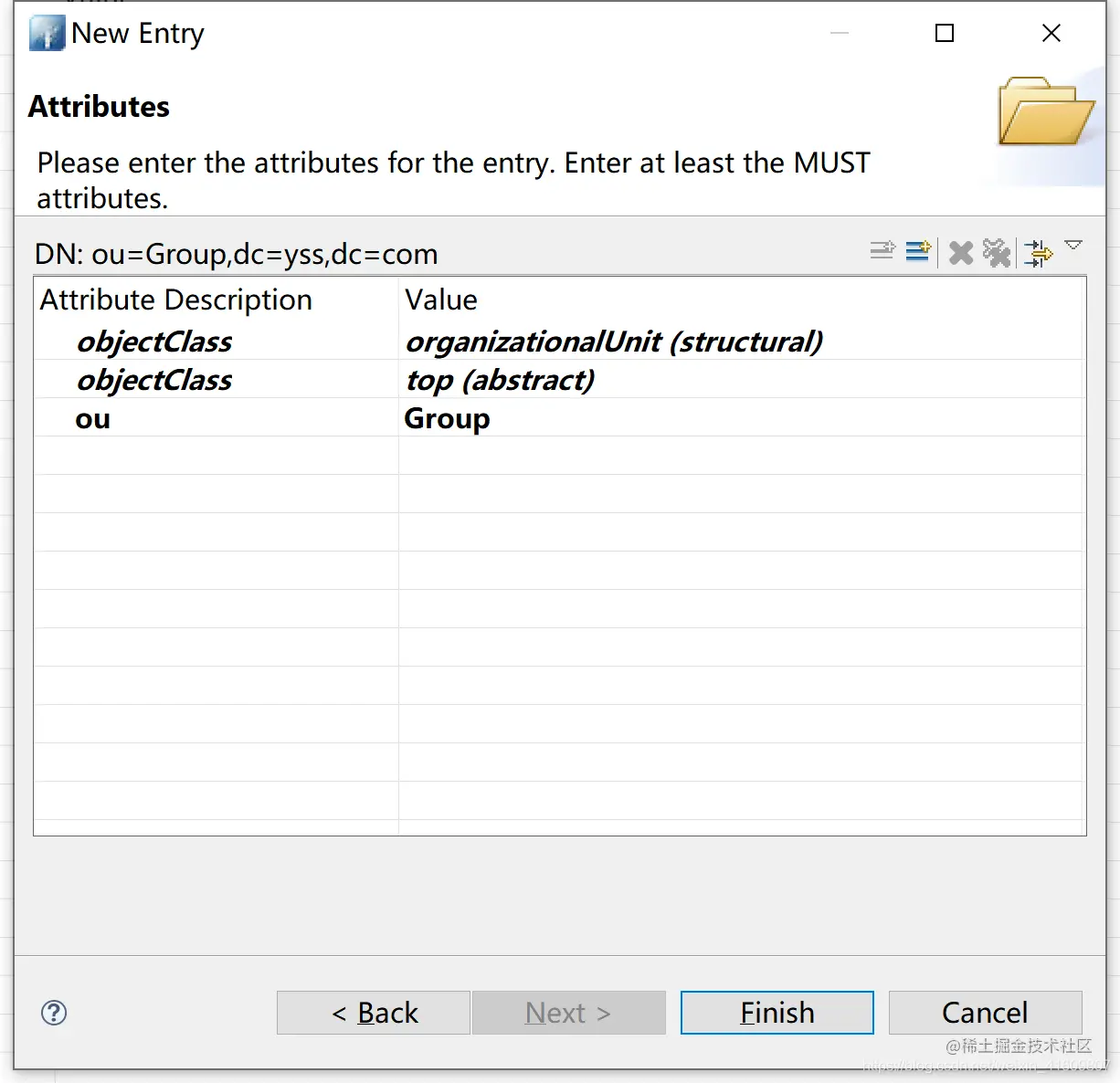Click the top (abstract) value
The image size is (1120, 1083).
pyautogui.click(x=500, y=380)
